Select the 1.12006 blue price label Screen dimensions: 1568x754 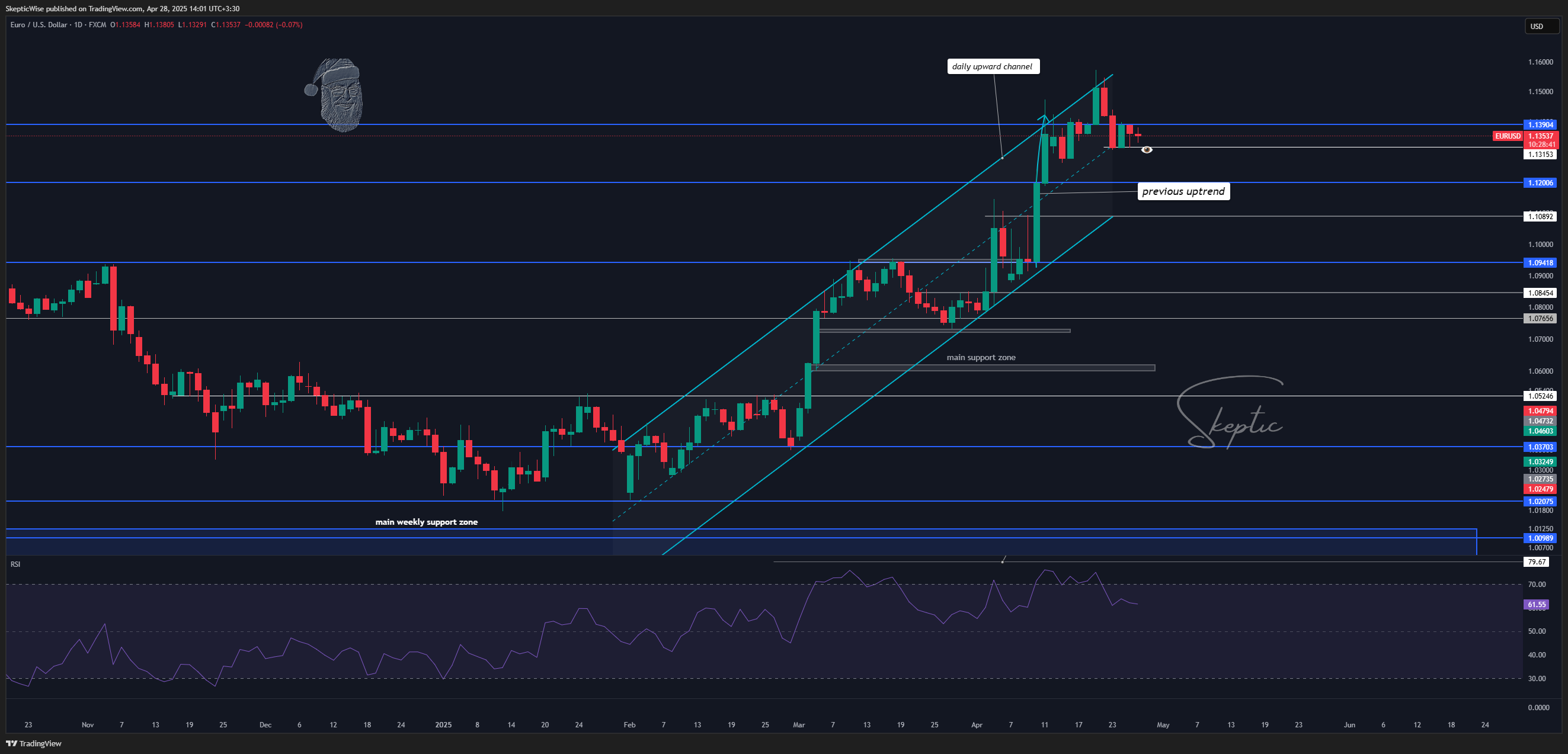tap(1540, 182)
